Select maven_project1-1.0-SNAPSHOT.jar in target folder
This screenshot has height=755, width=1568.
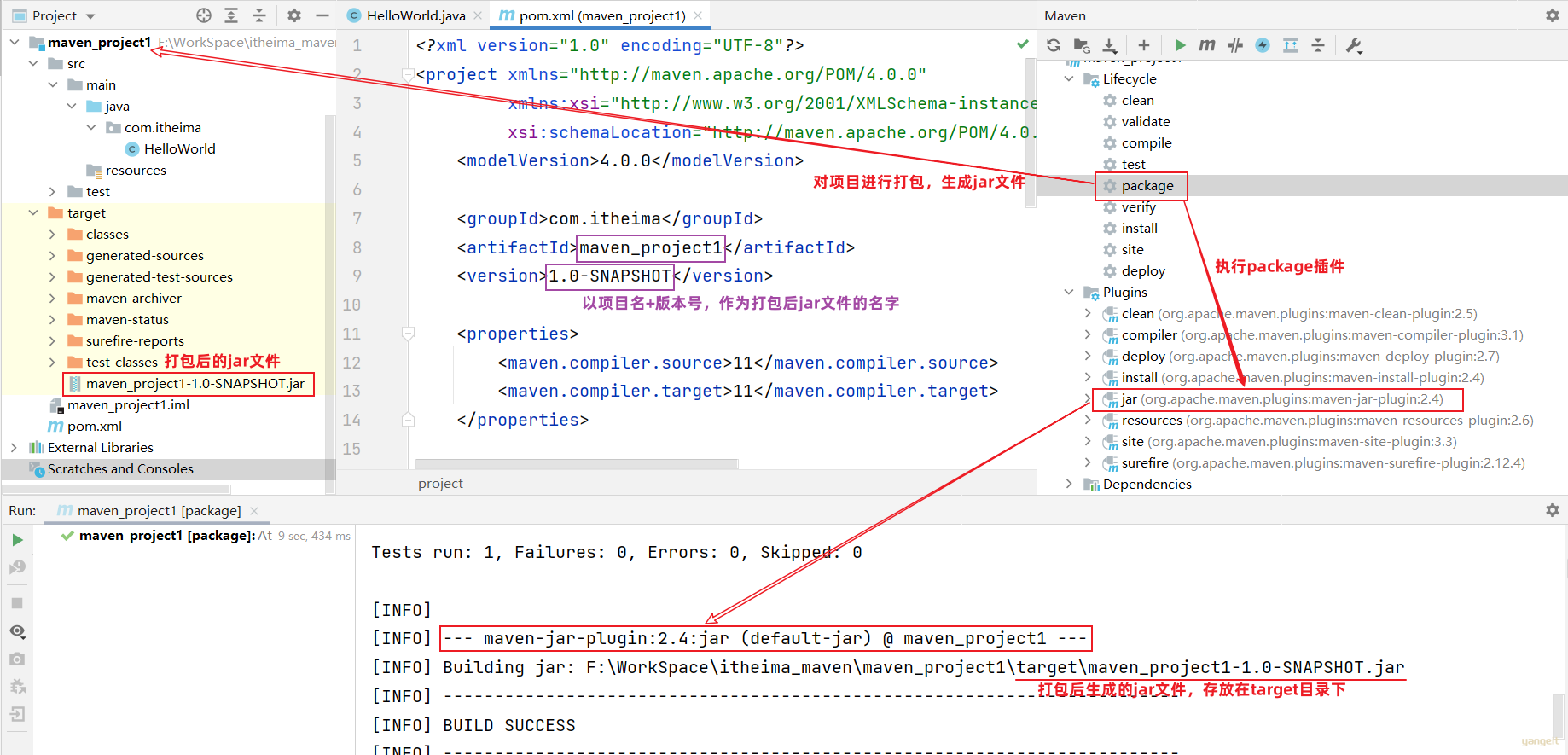point(195,383)
